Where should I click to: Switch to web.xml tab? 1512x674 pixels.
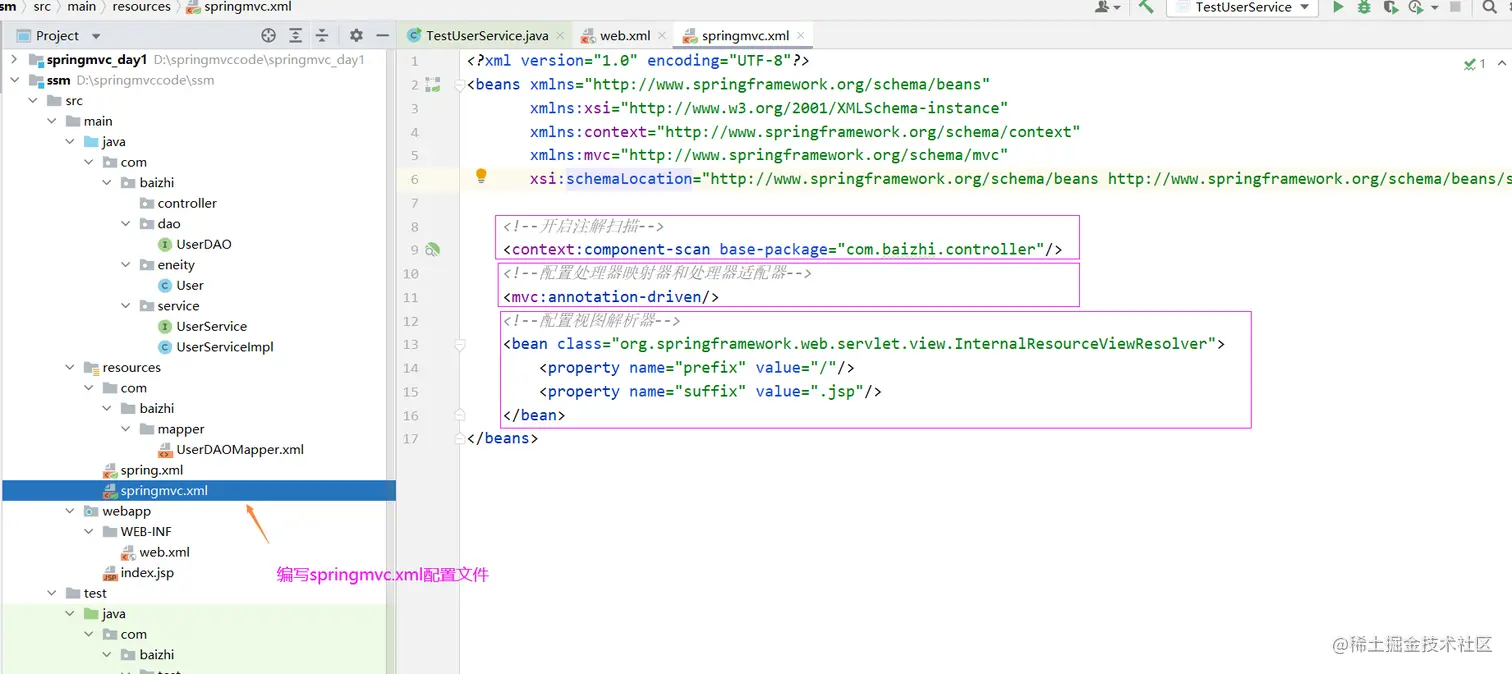tap(625, 36)
